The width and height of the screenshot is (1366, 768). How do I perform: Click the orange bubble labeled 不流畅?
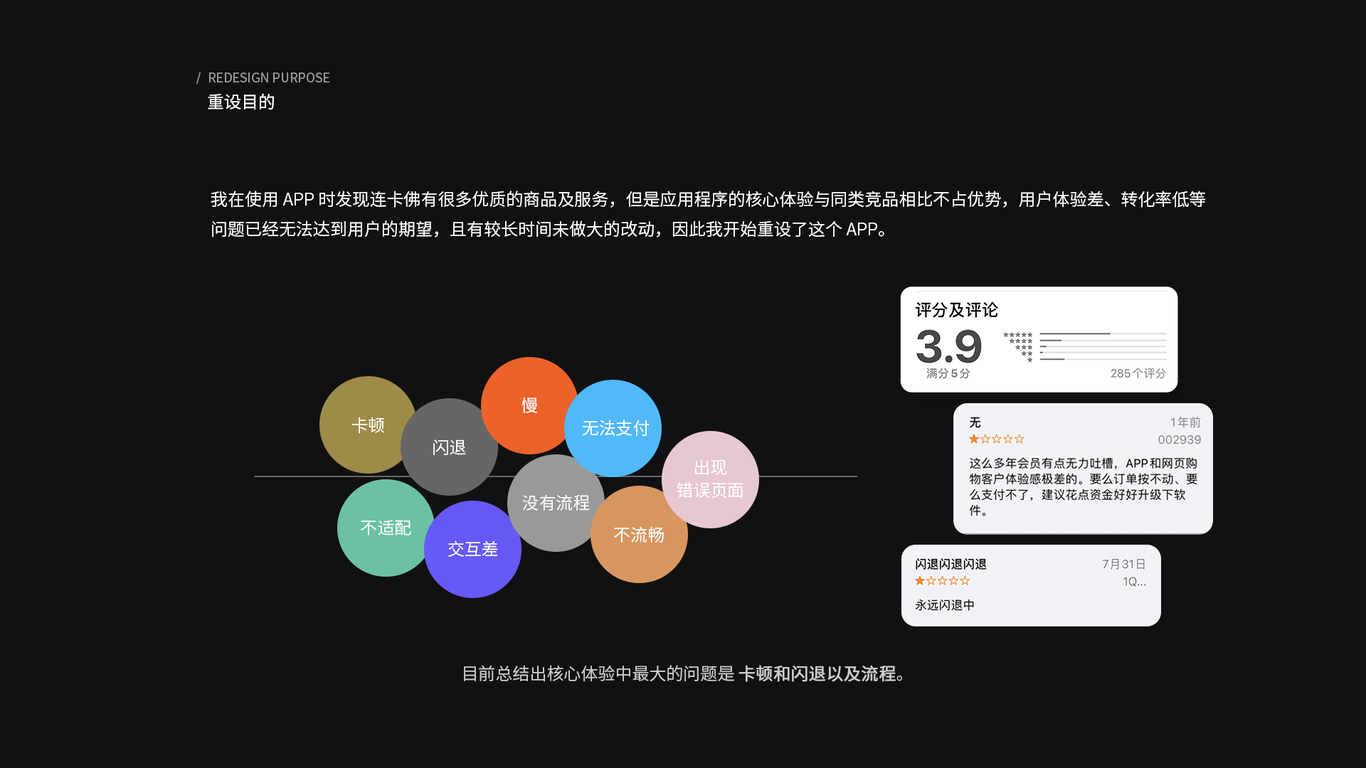click(x=639, y=535)
